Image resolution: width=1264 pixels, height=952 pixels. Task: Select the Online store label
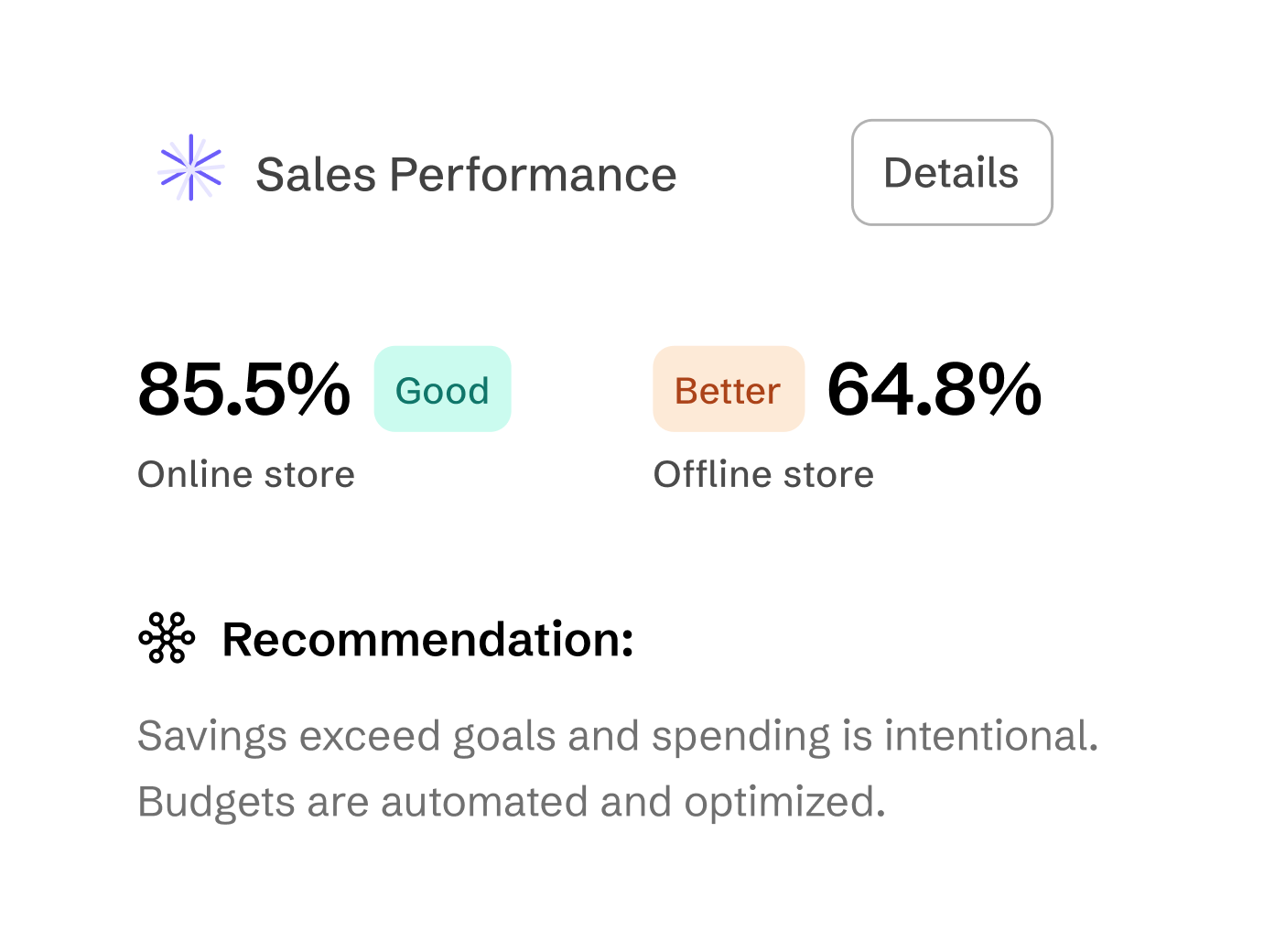(x=246, y=474)
